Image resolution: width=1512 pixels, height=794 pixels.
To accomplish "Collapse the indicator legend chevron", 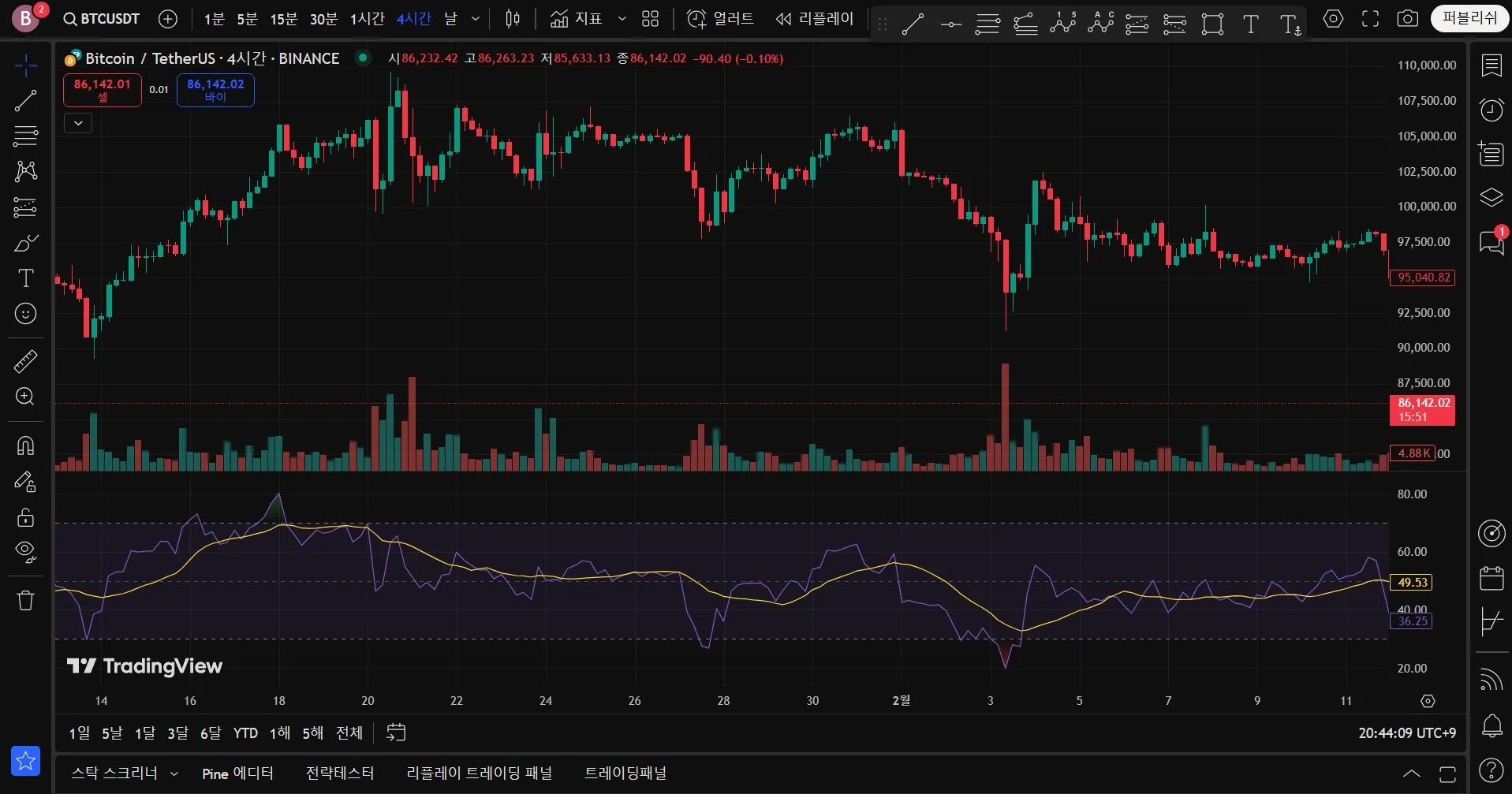I will click(78, 123).
